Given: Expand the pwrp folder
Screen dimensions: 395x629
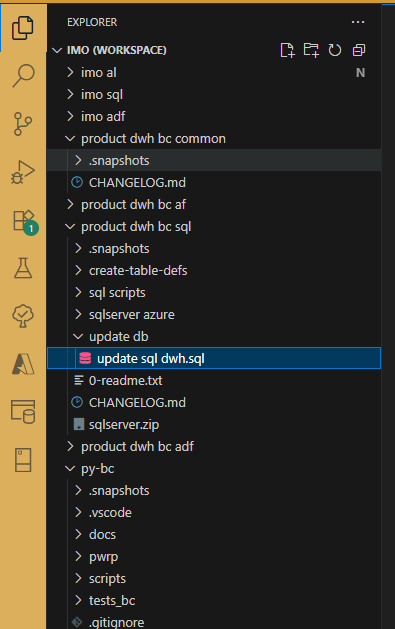Looking at the screenshot, I should (x=78, y=556).
